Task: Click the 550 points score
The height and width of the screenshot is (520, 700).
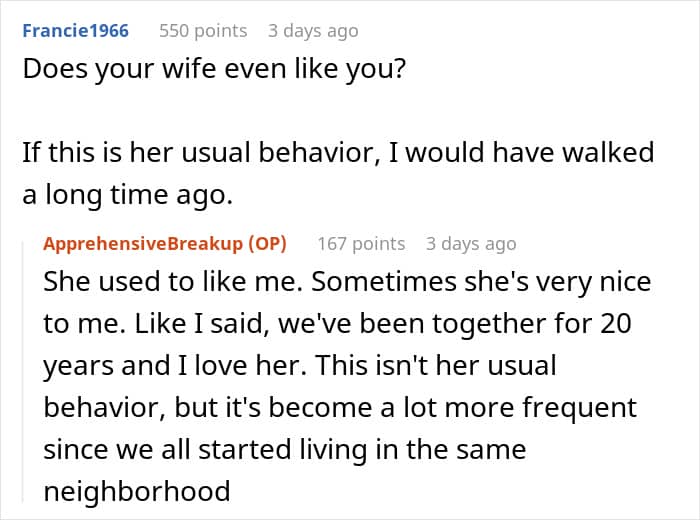Action: point(203,31)
